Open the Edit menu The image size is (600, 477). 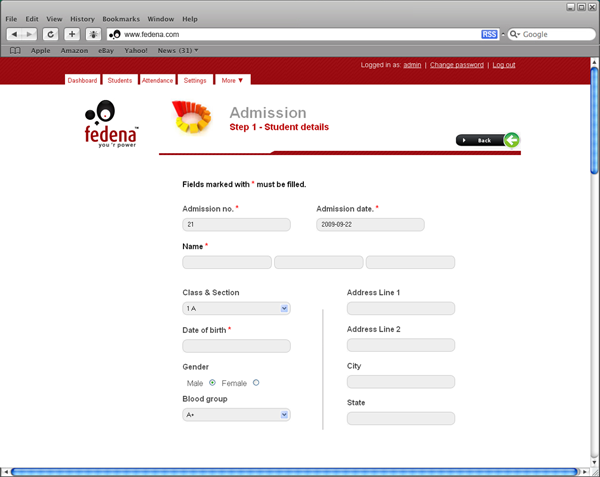(x=32, y=19)
